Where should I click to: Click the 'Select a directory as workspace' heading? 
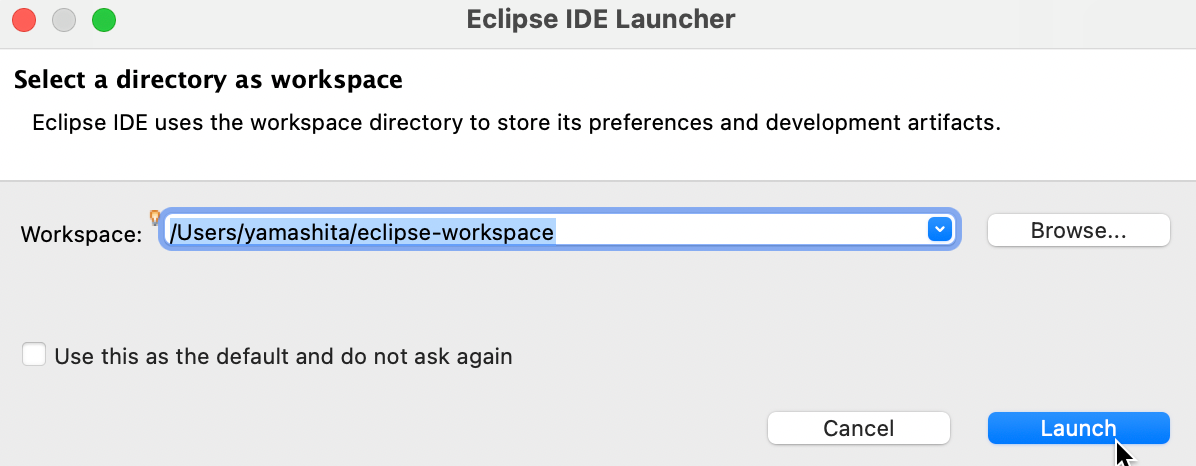point(208,79)
